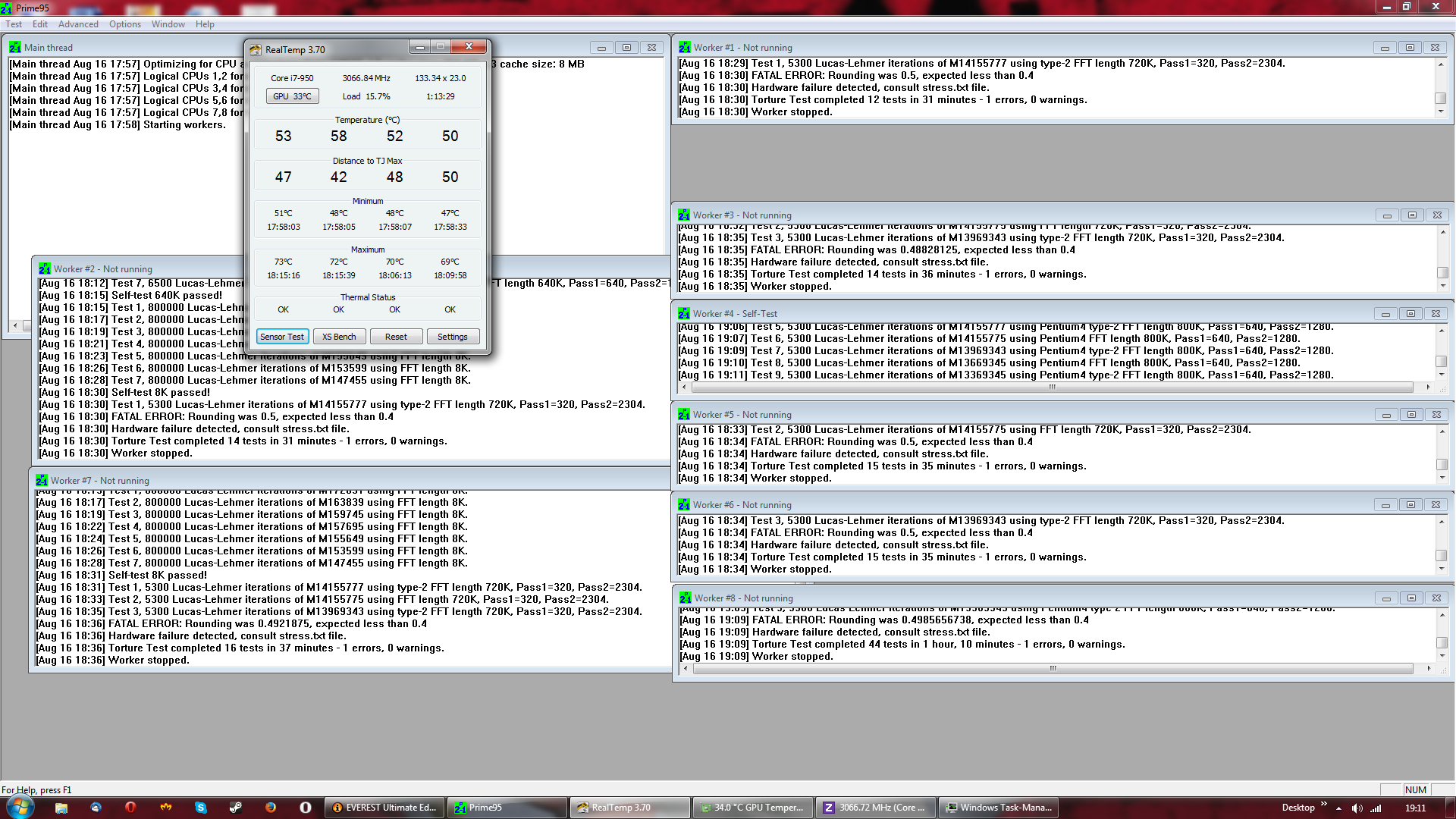Open the Windows Start orb

tap(20, 807)
